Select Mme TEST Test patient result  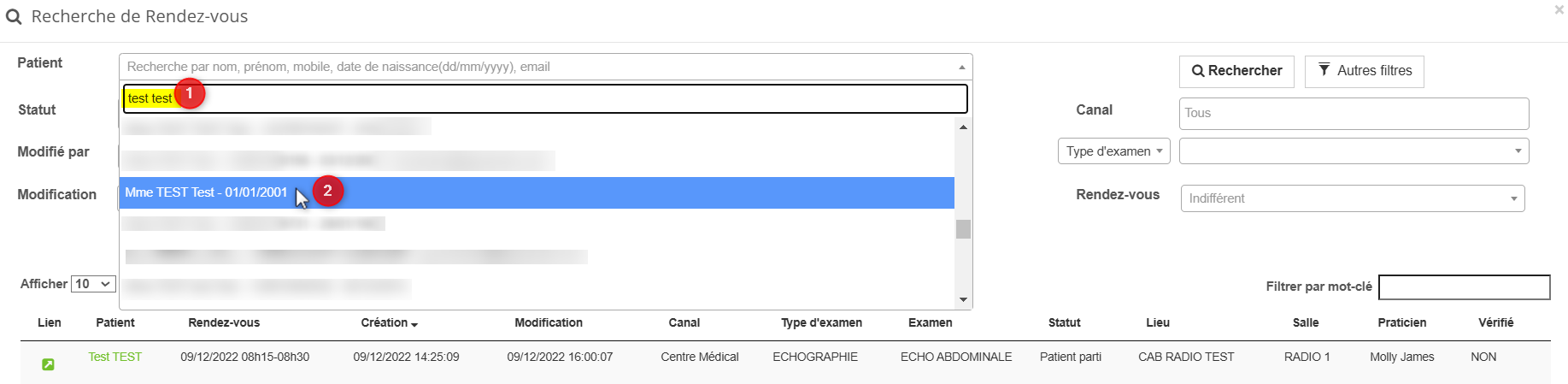coord(206,192)
